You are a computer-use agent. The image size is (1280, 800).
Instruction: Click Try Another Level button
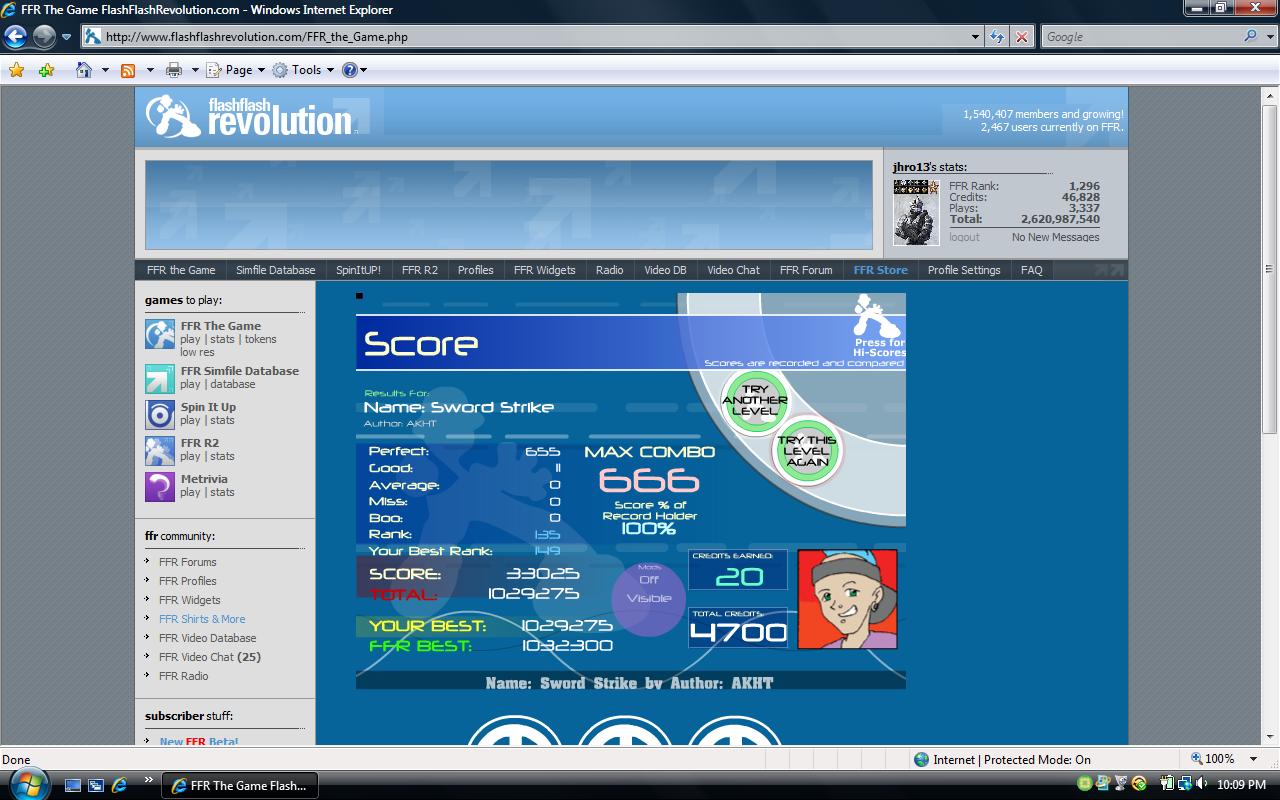tap(755, 401)
